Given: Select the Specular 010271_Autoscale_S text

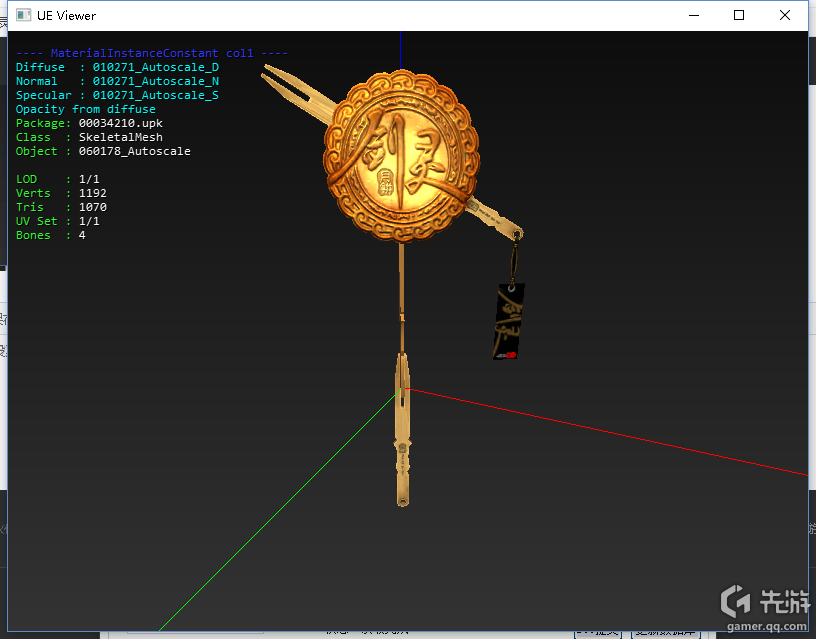Looking at the screenshot, I should point(117,95).
